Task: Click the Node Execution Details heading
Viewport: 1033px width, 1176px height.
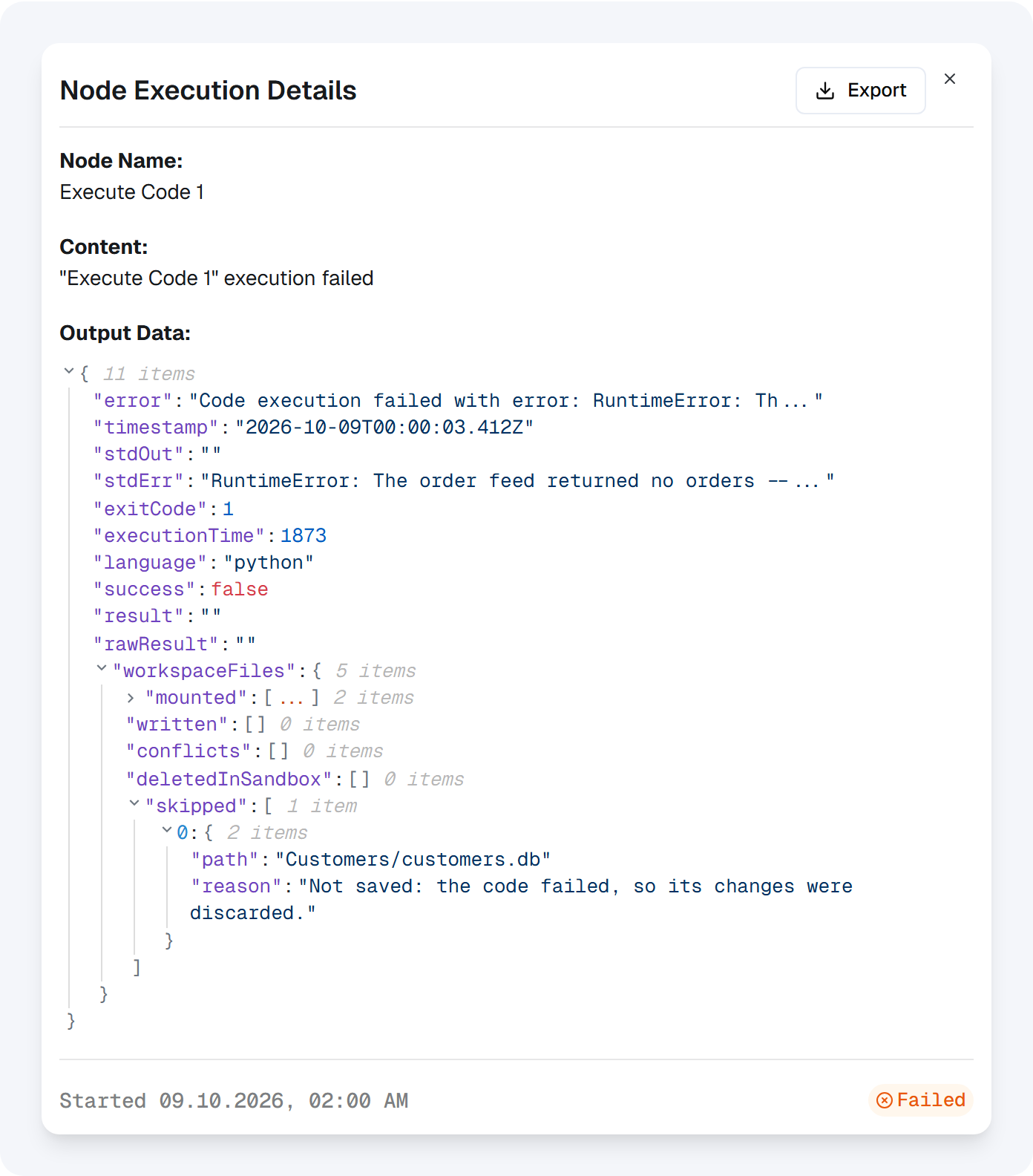Action: pos(209,91)
